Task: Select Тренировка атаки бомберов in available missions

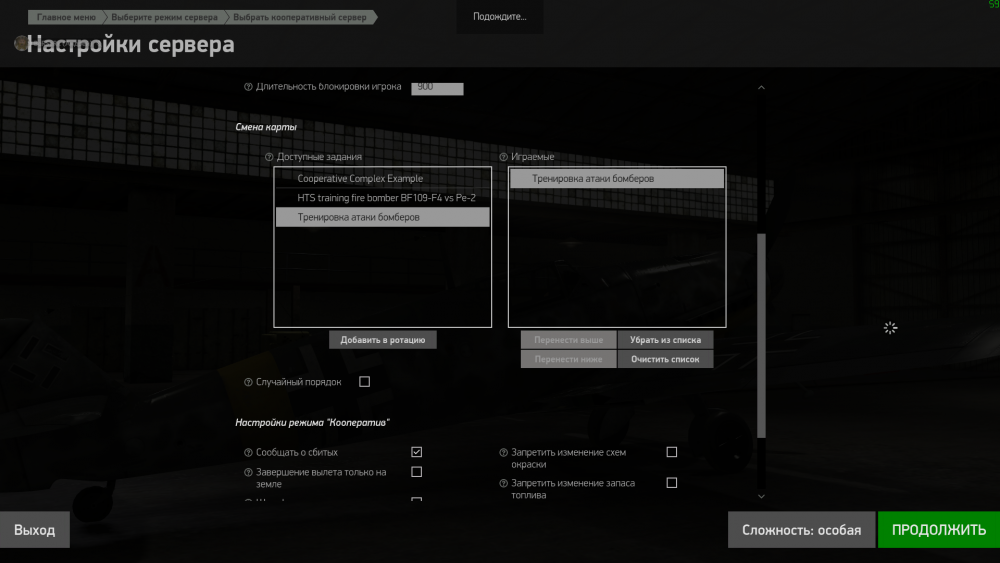Action: 383,217
